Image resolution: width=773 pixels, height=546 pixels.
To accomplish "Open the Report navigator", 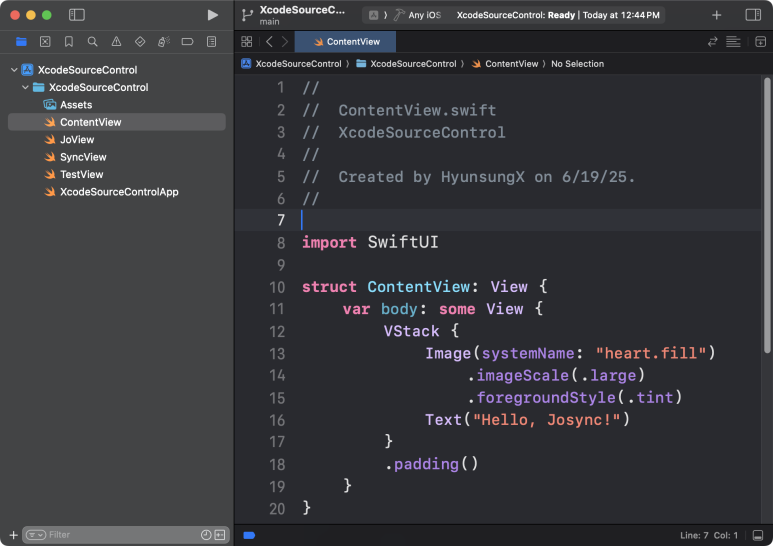I will click(x=211, y=42).
